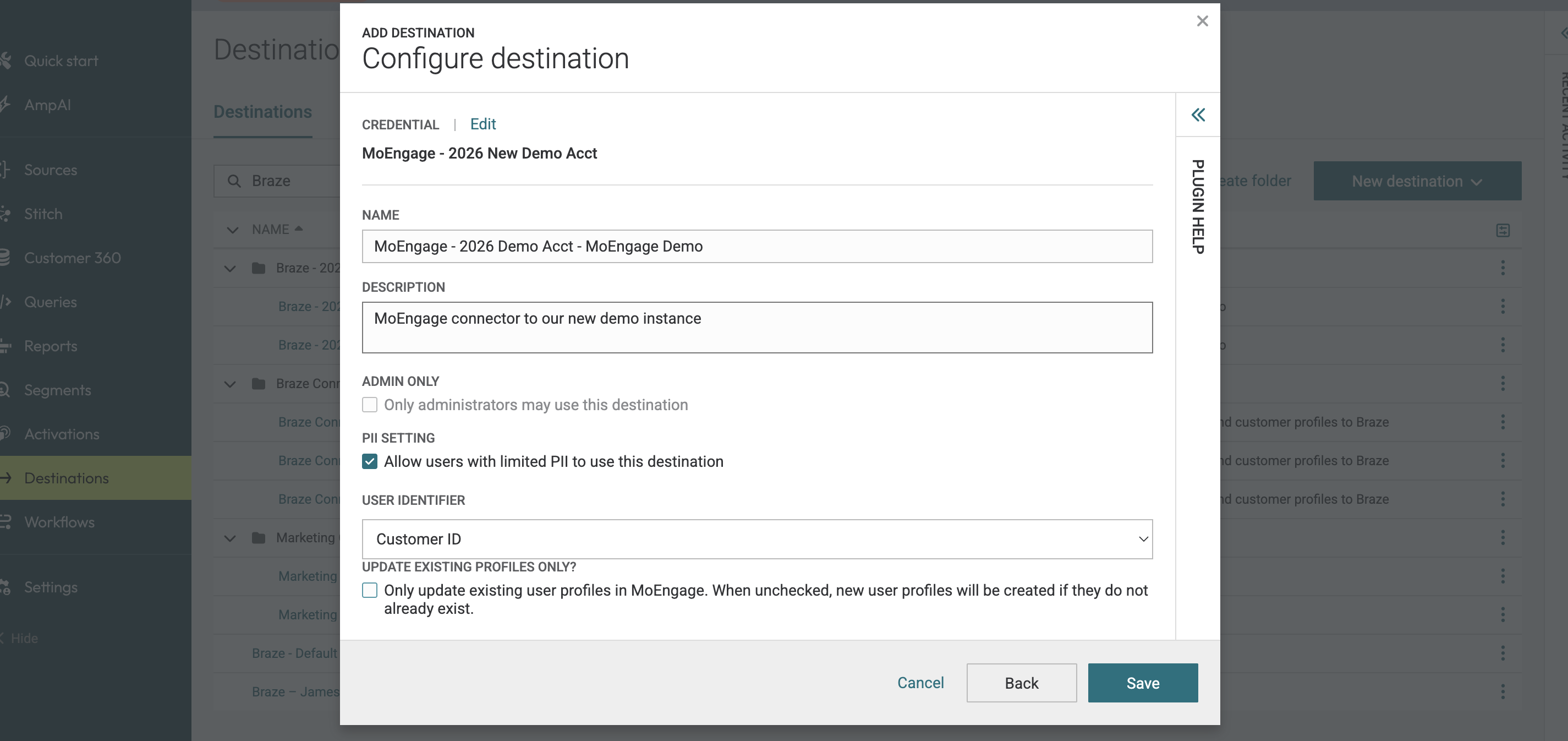Click folder icon of Marketing row
This screenshot has height=741, width=1568.
259,538
